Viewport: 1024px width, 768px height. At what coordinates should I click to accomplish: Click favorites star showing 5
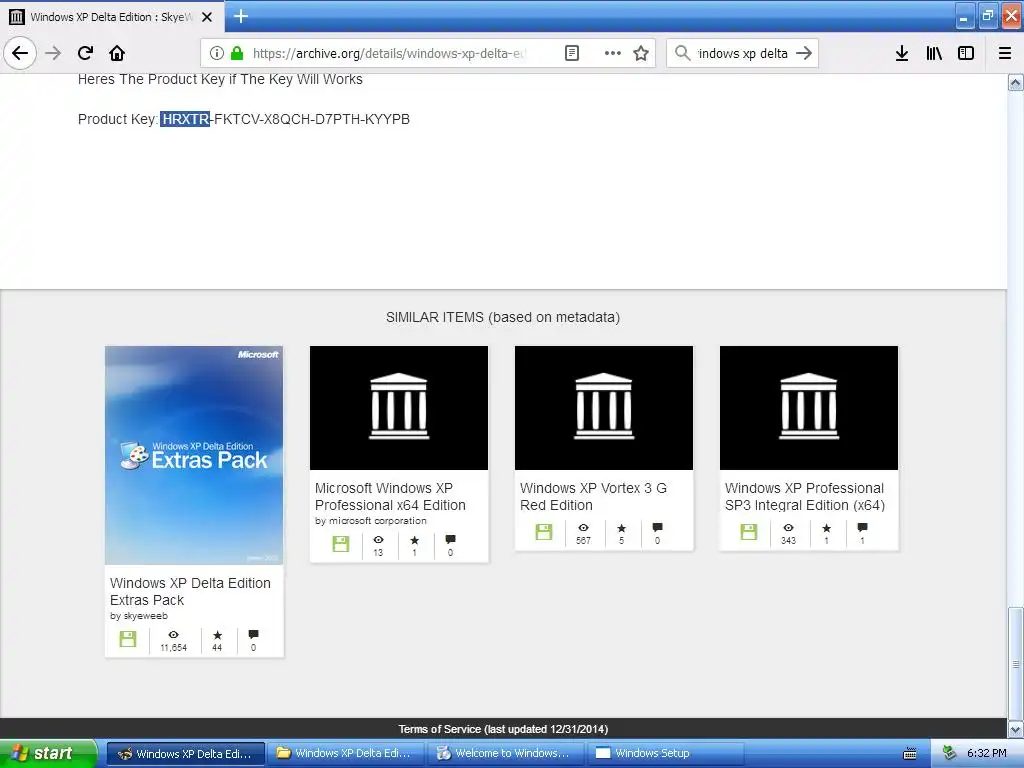click(x=622, y=528)
